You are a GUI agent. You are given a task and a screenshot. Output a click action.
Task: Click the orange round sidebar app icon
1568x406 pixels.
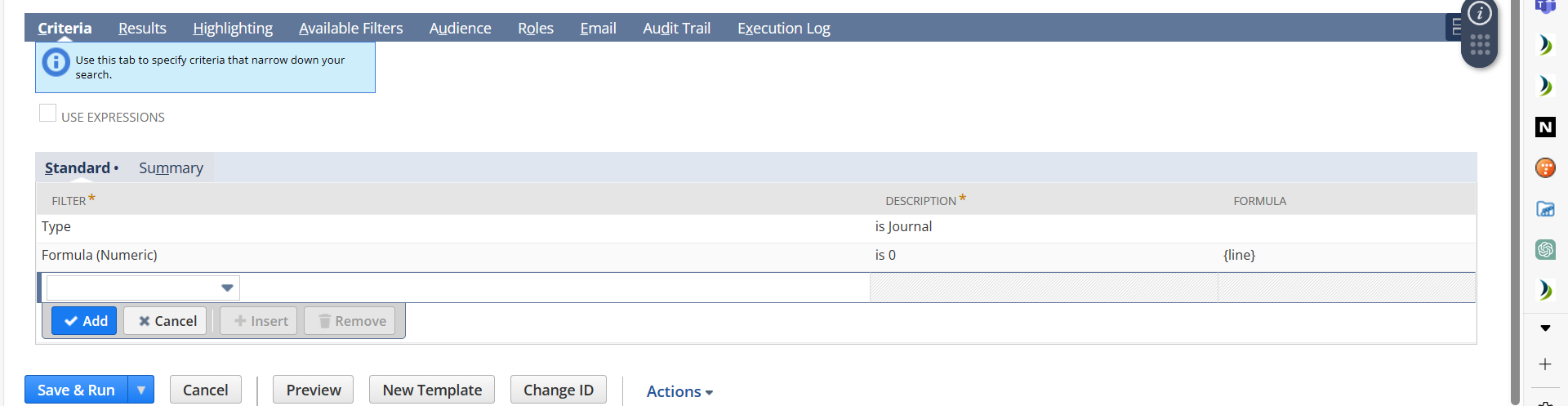(x=1545, y=167)
